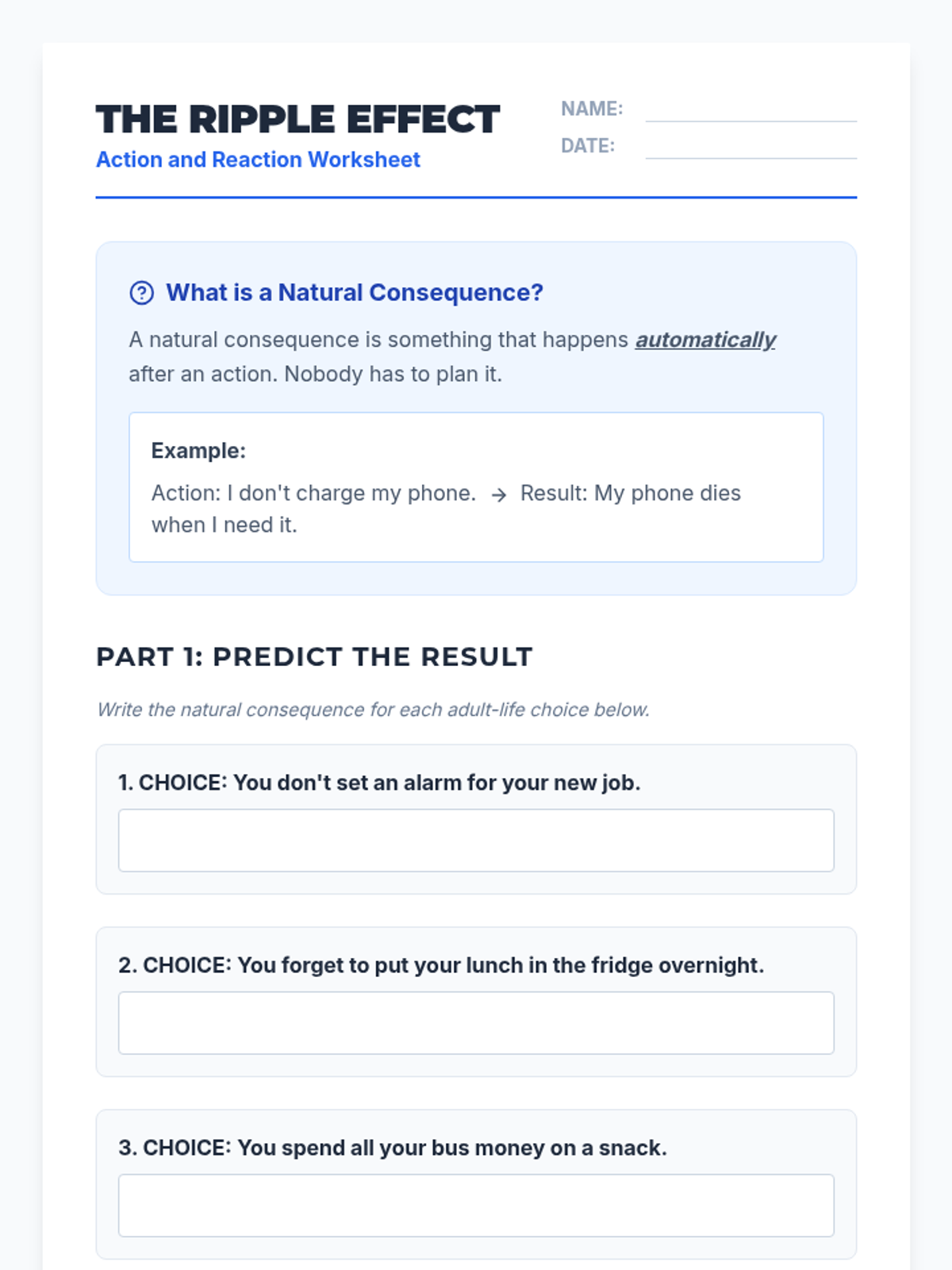Viewport: 952px width, 1270px height.
Task: Click question 1 about setting an alarm
Action: click(379, 783)
